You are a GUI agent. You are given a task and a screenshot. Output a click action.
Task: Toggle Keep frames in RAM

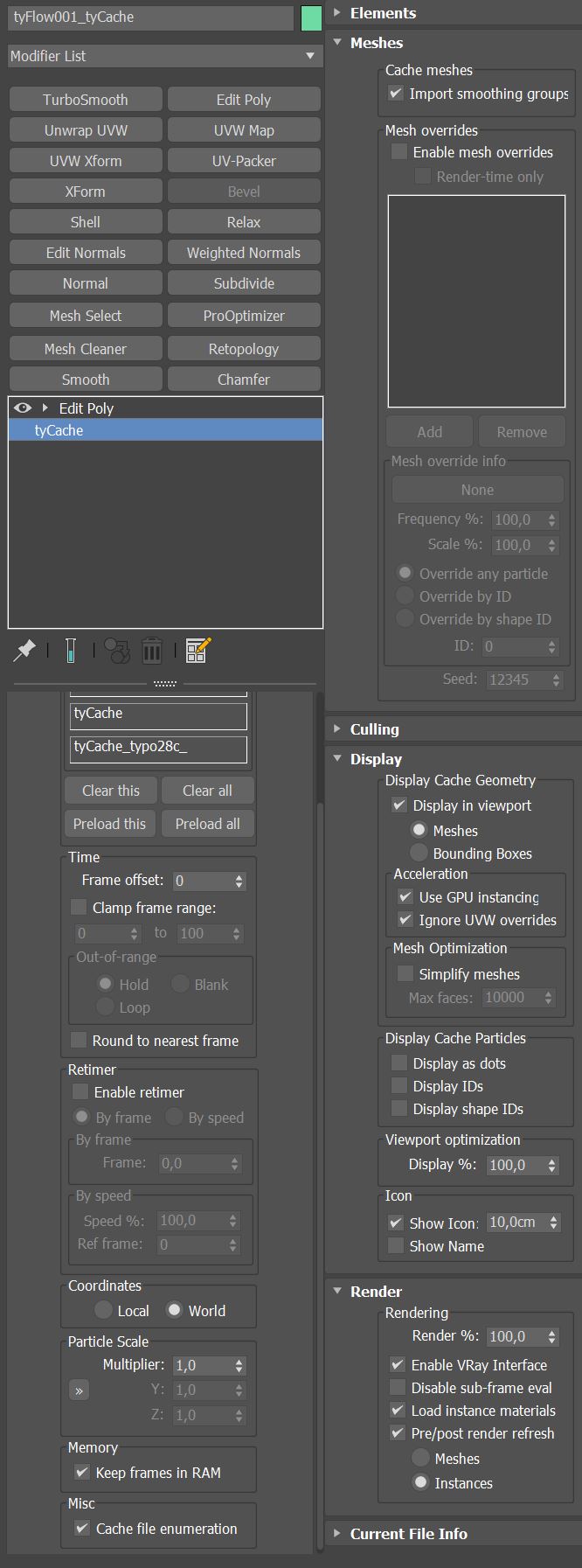point(82,1473)
